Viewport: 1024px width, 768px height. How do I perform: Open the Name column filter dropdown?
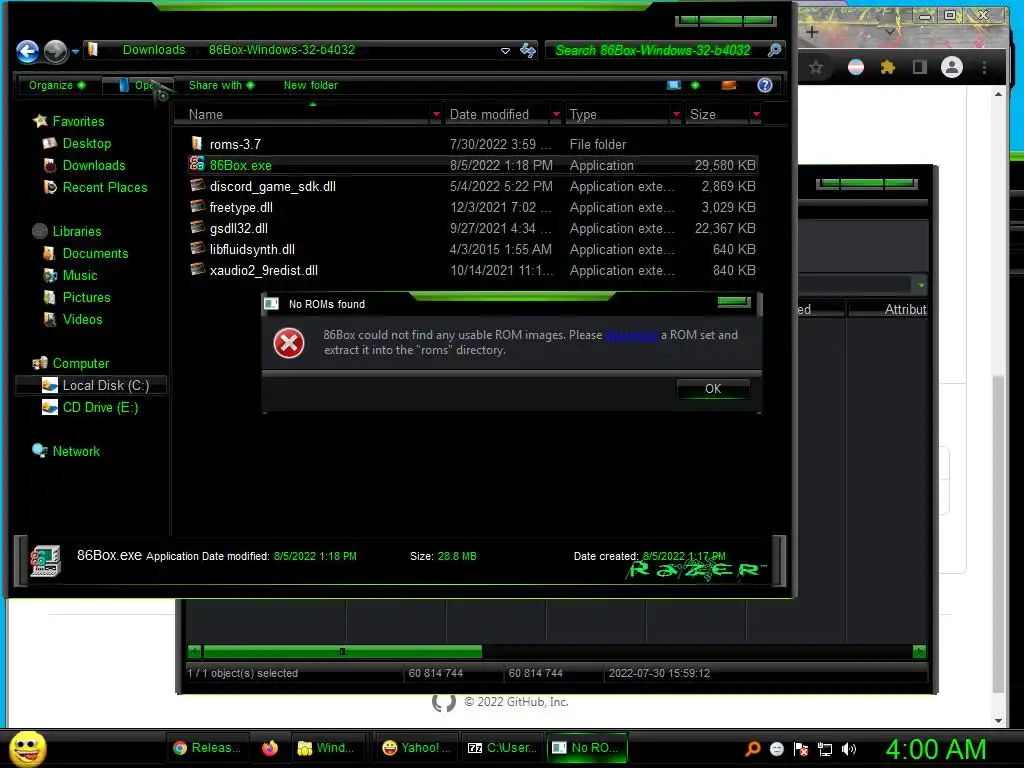tap(436, 114)
